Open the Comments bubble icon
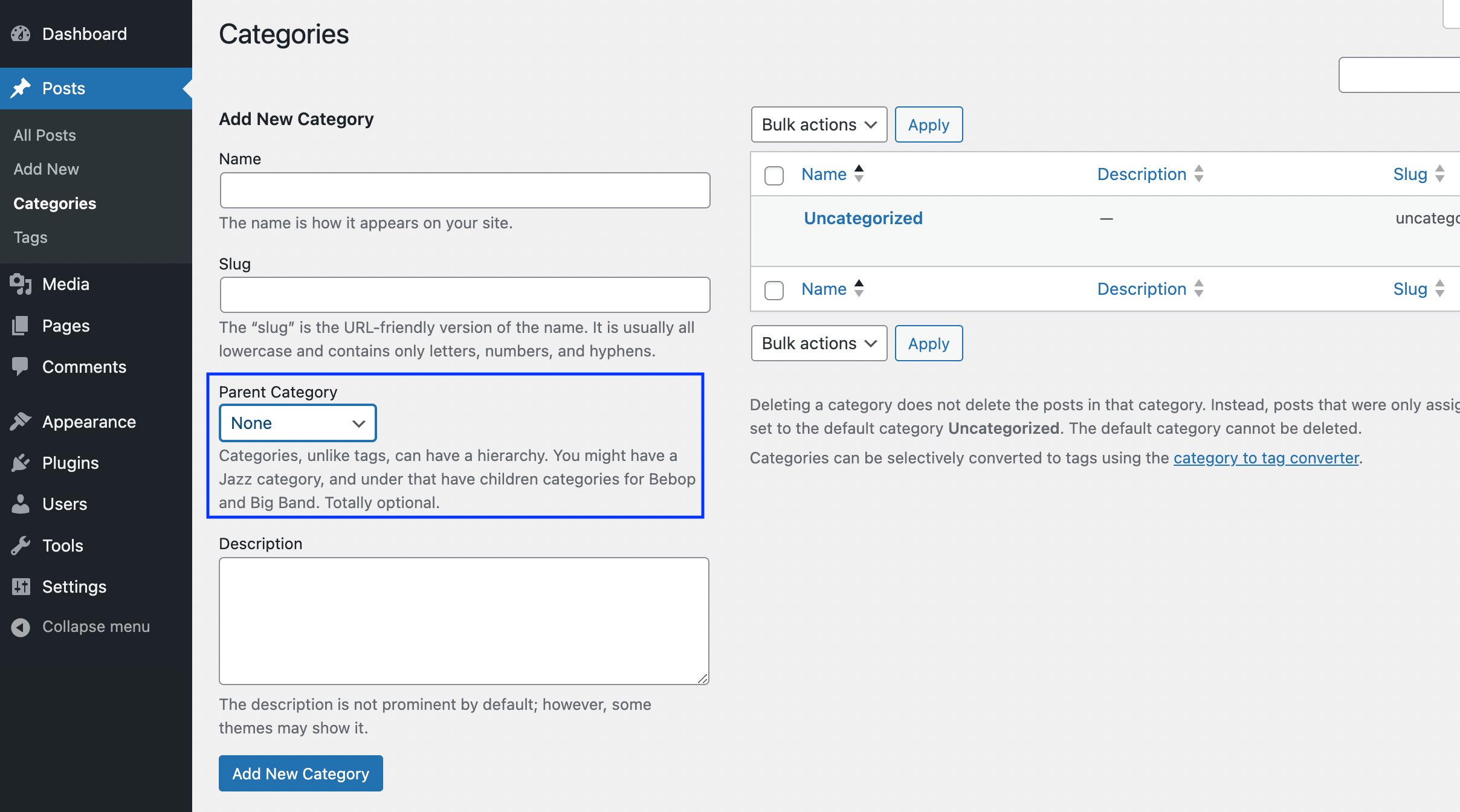The height and width of the screenshot is (812, 1460). tap(21, 366)
